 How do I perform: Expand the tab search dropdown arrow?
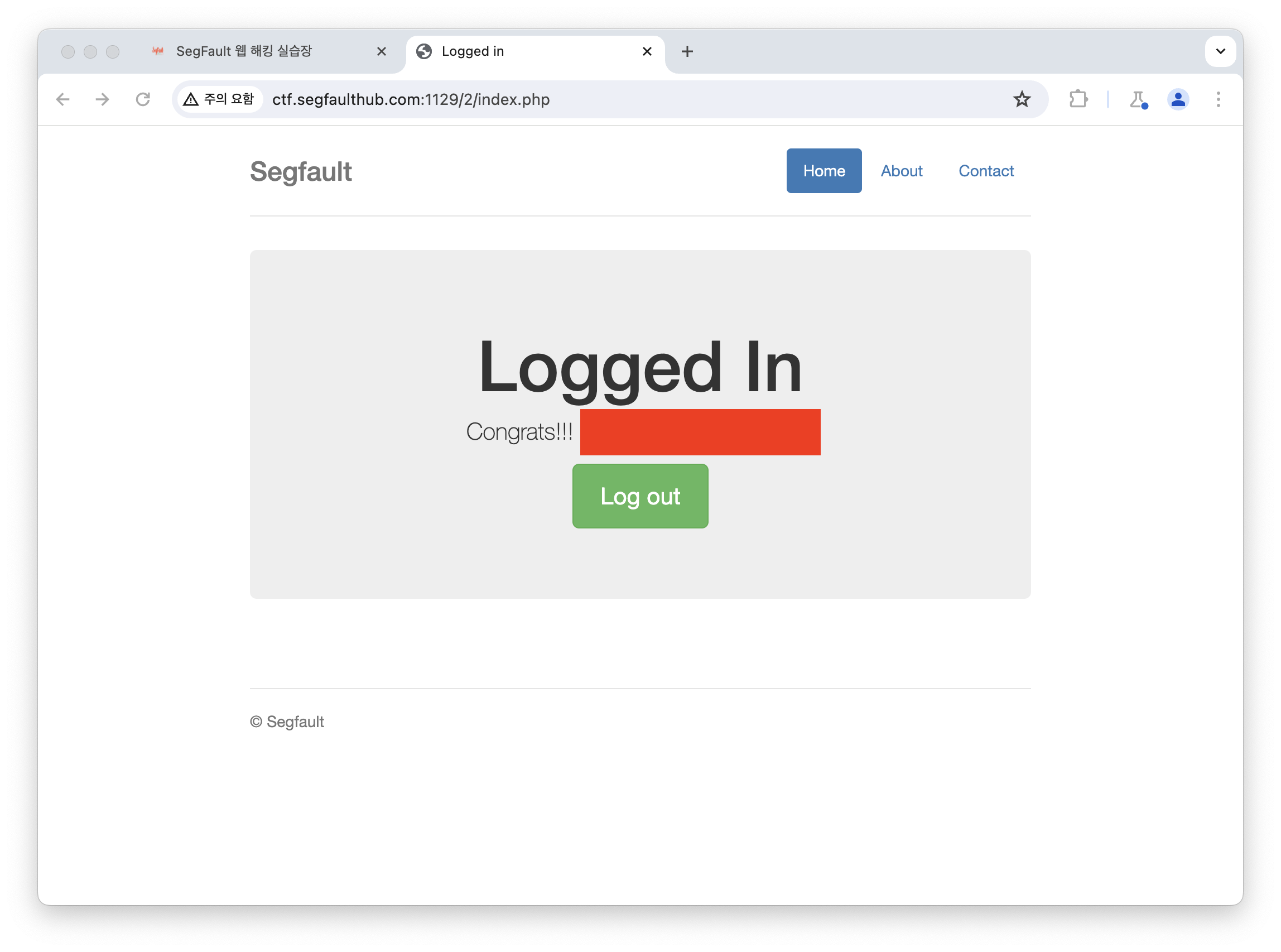1221,51
